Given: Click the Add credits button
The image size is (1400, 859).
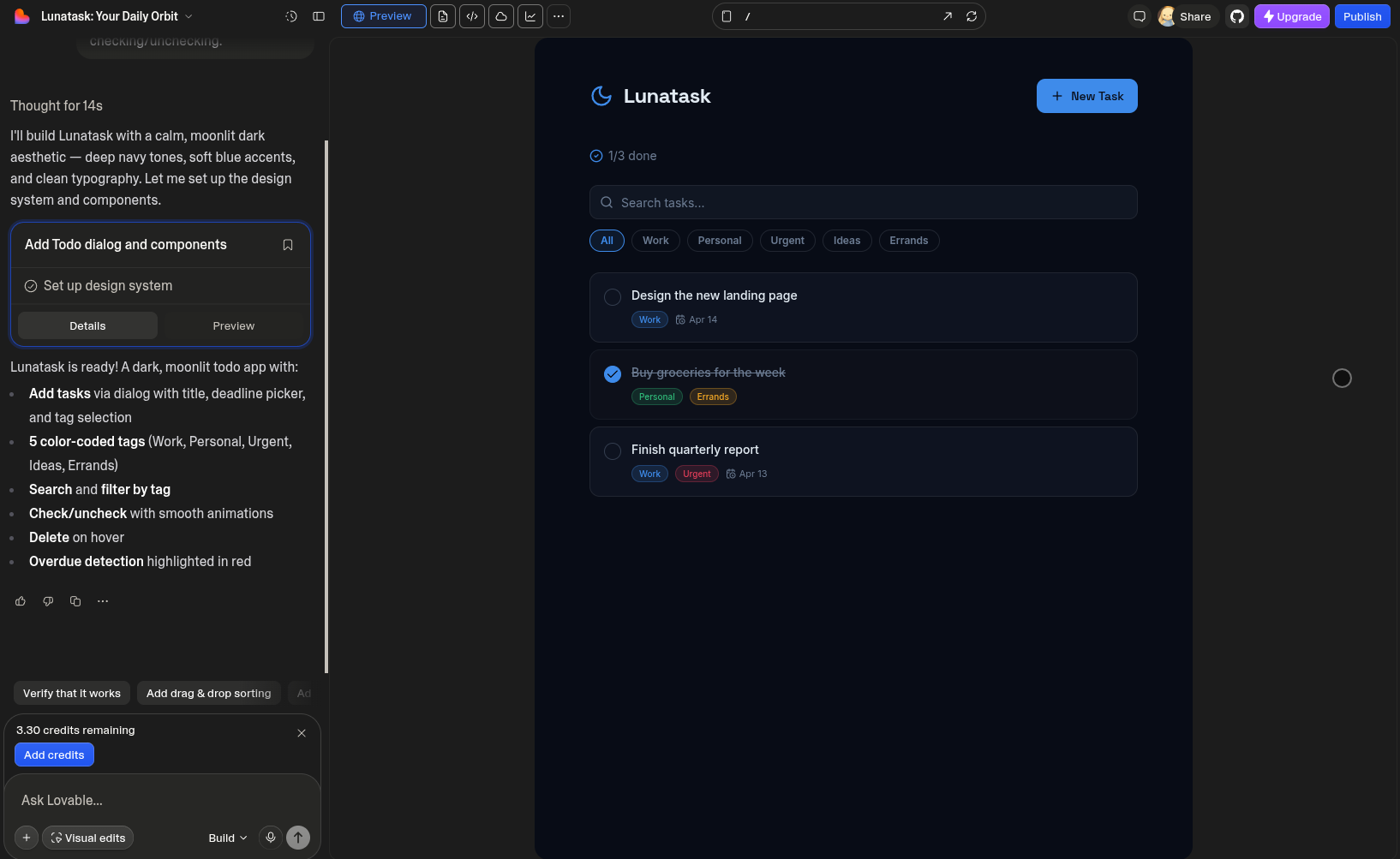Looking at the screenshot, I should point(54,755).
